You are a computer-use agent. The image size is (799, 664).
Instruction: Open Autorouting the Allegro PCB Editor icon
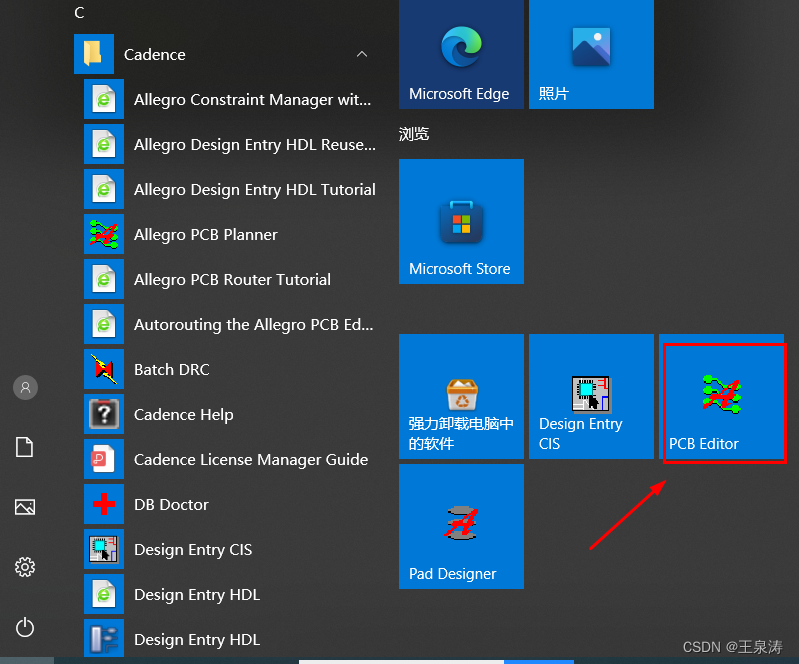click(x=104, y=324)
